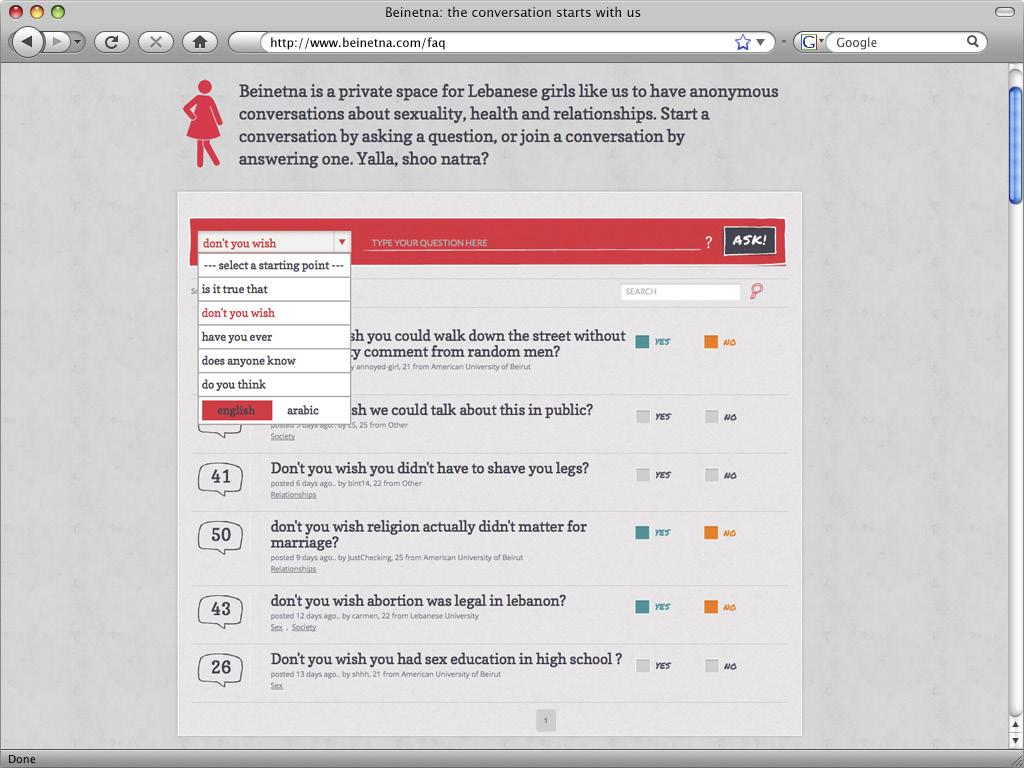1024x768 pixels.
Task: Click the ASK! button
Action: tap(749, 241)
